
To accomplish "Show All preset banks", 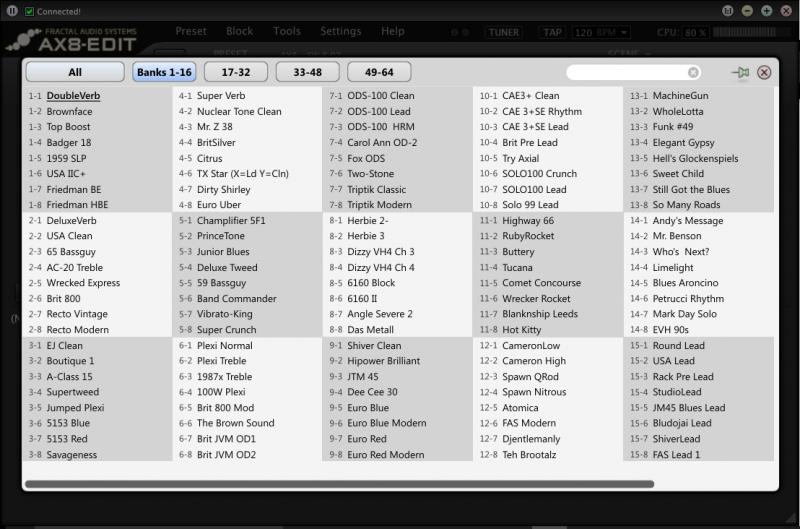I will tap(75, 72).
